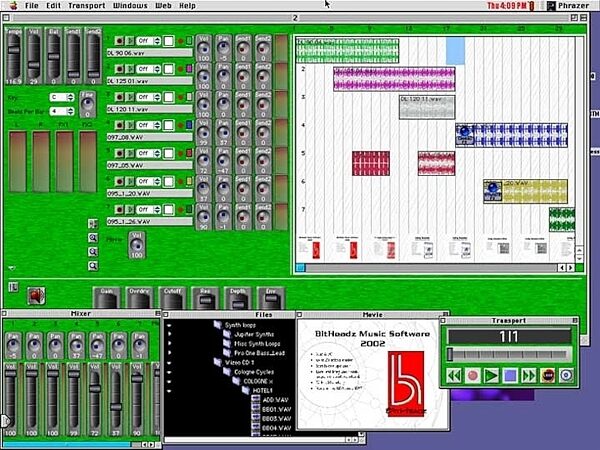Viewport: 600px width, 450px height.
Task: Click the blue color swatch on the 097_08.WAV track
Action: click(x=189, y=125)
